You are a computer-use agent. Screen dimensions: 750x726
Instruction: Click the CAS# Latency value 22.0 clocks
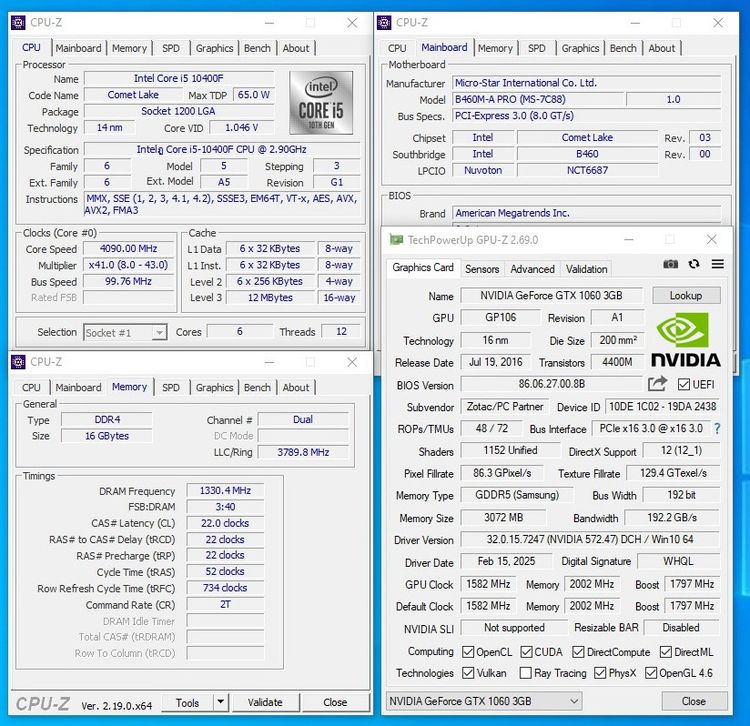225,523
